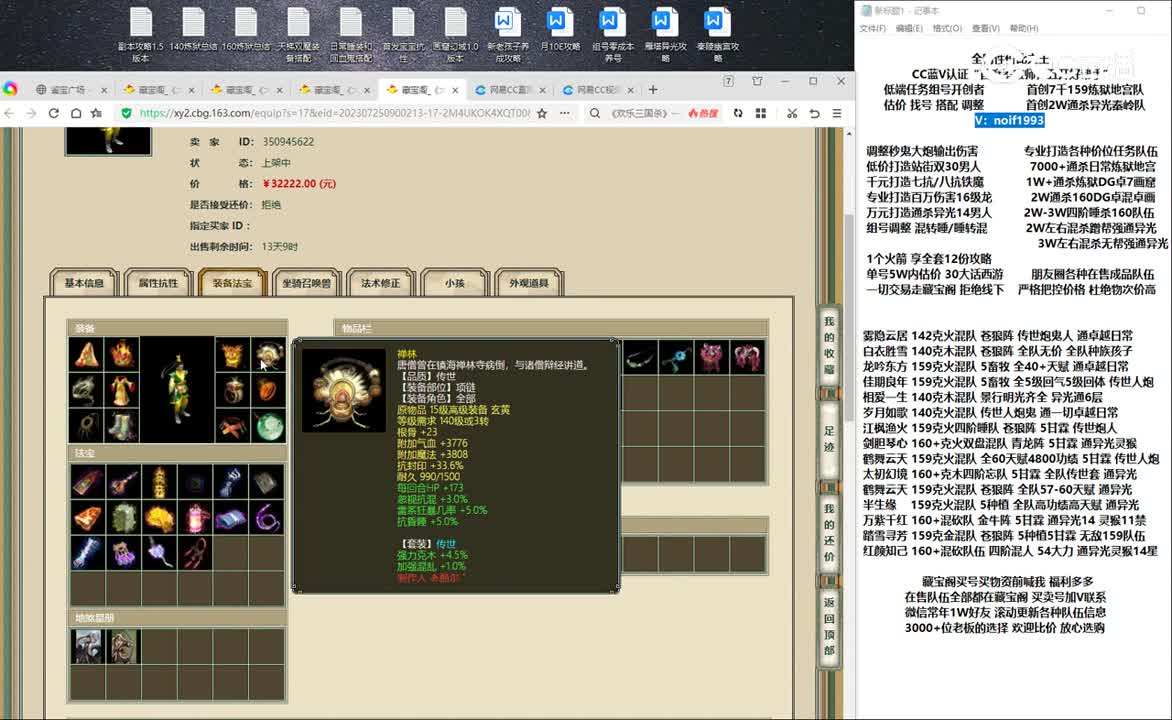
Task: Click the second 地煞星册 portrait
Action: pyautogui.click(x=123, y=646)
